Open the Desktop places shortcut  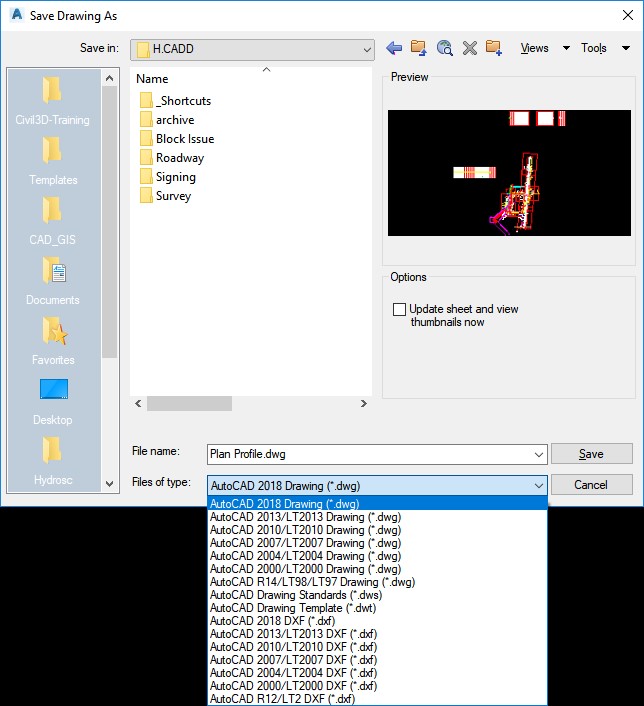coord(52,401)
